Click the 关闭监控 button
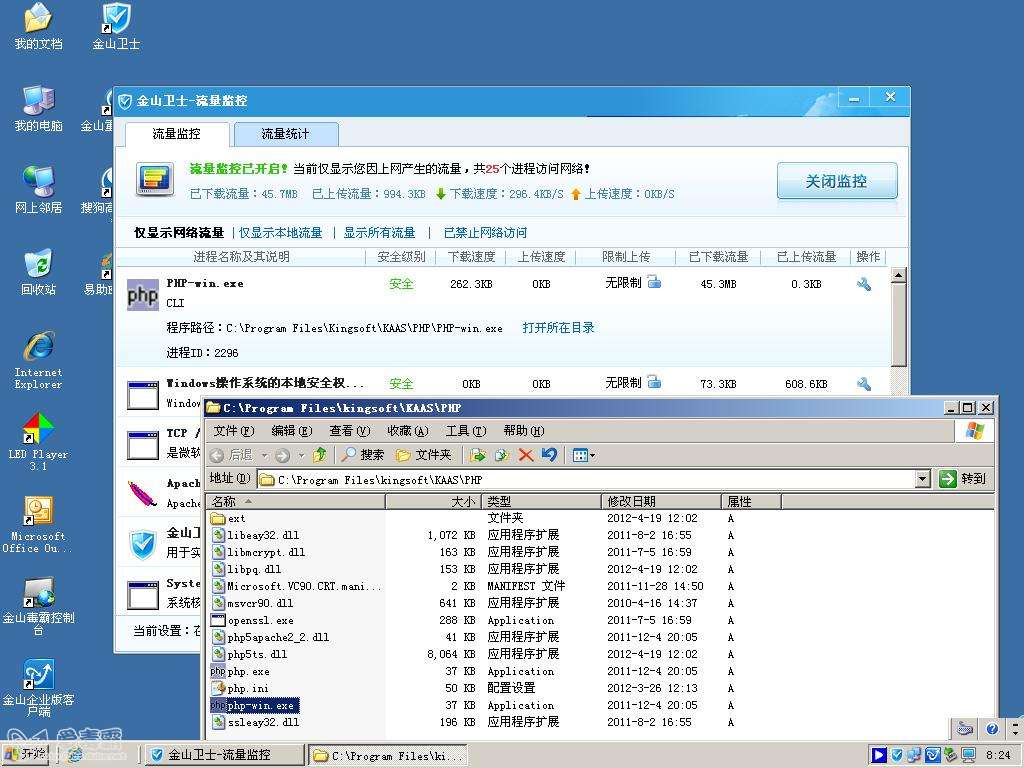 click(x=837, y=181)
